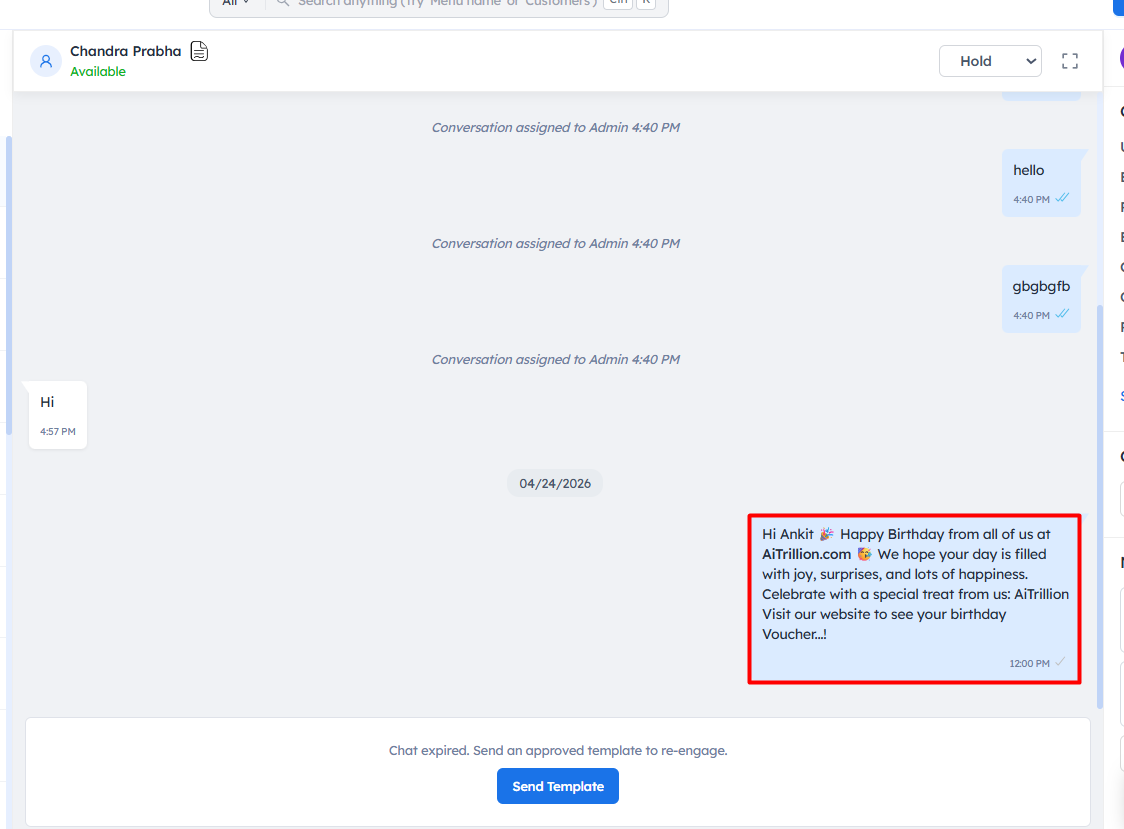1124x829 pixels.
Task: Click the Send Template button
Action: click(557, 786)
